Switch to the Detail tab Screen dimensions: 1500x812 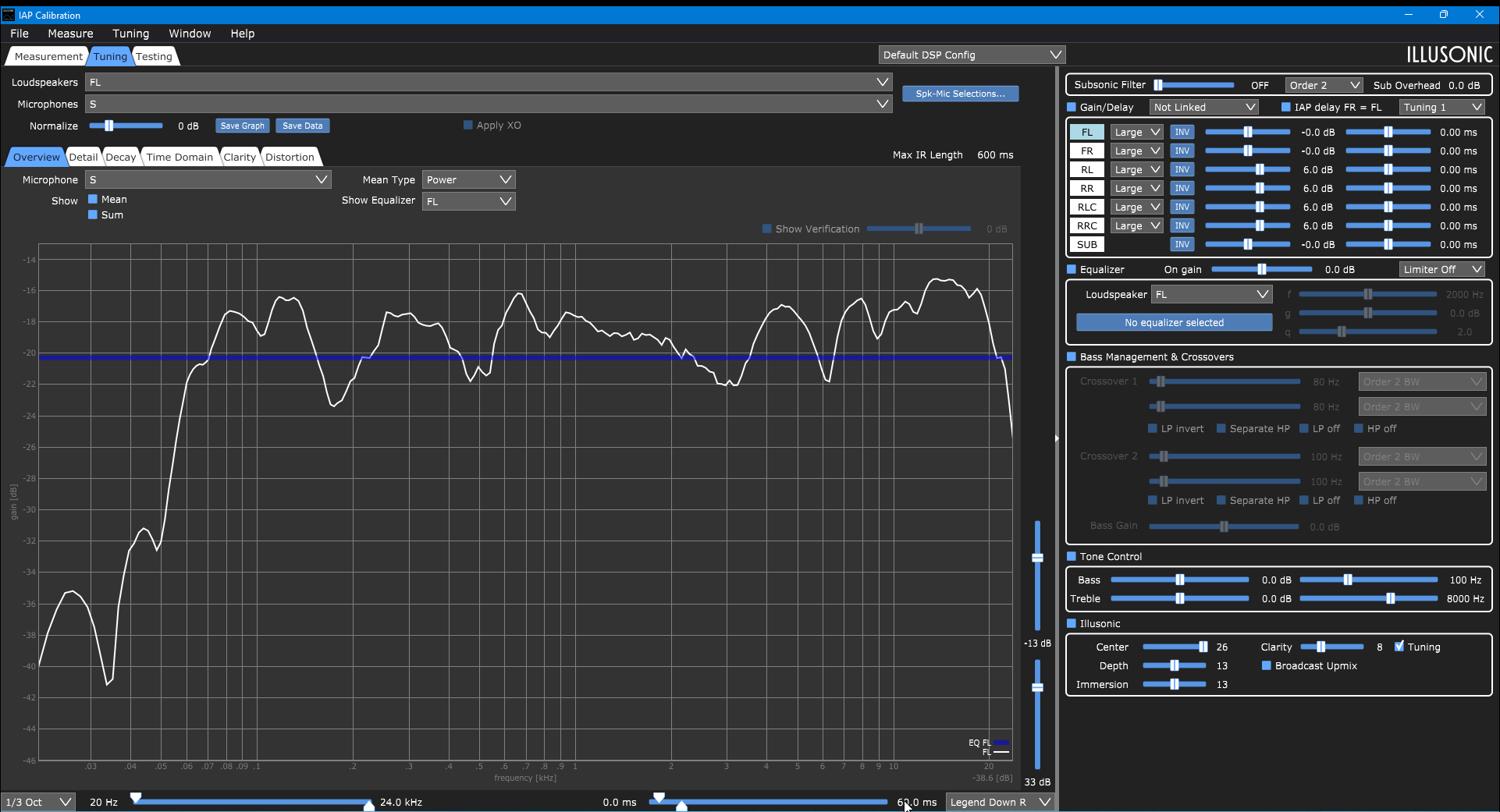84,157
